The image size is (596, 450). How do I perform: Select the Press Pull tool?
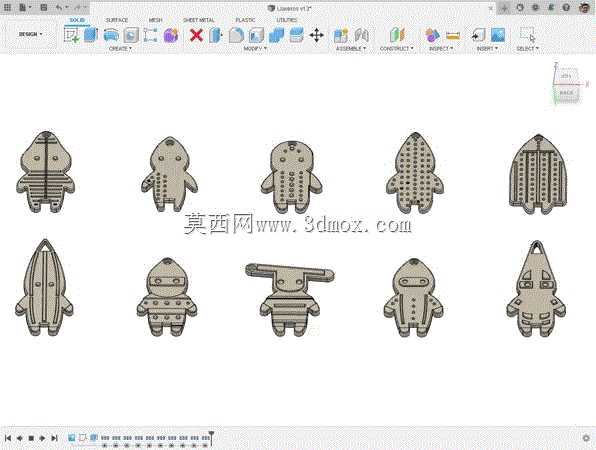(216, 35)
